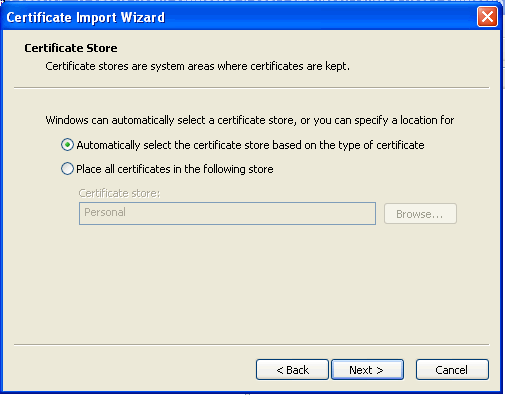Screen dimensions: 505x395
Task: Click the 'Windows can automatically select' instruction text
Action: [125, 120]
